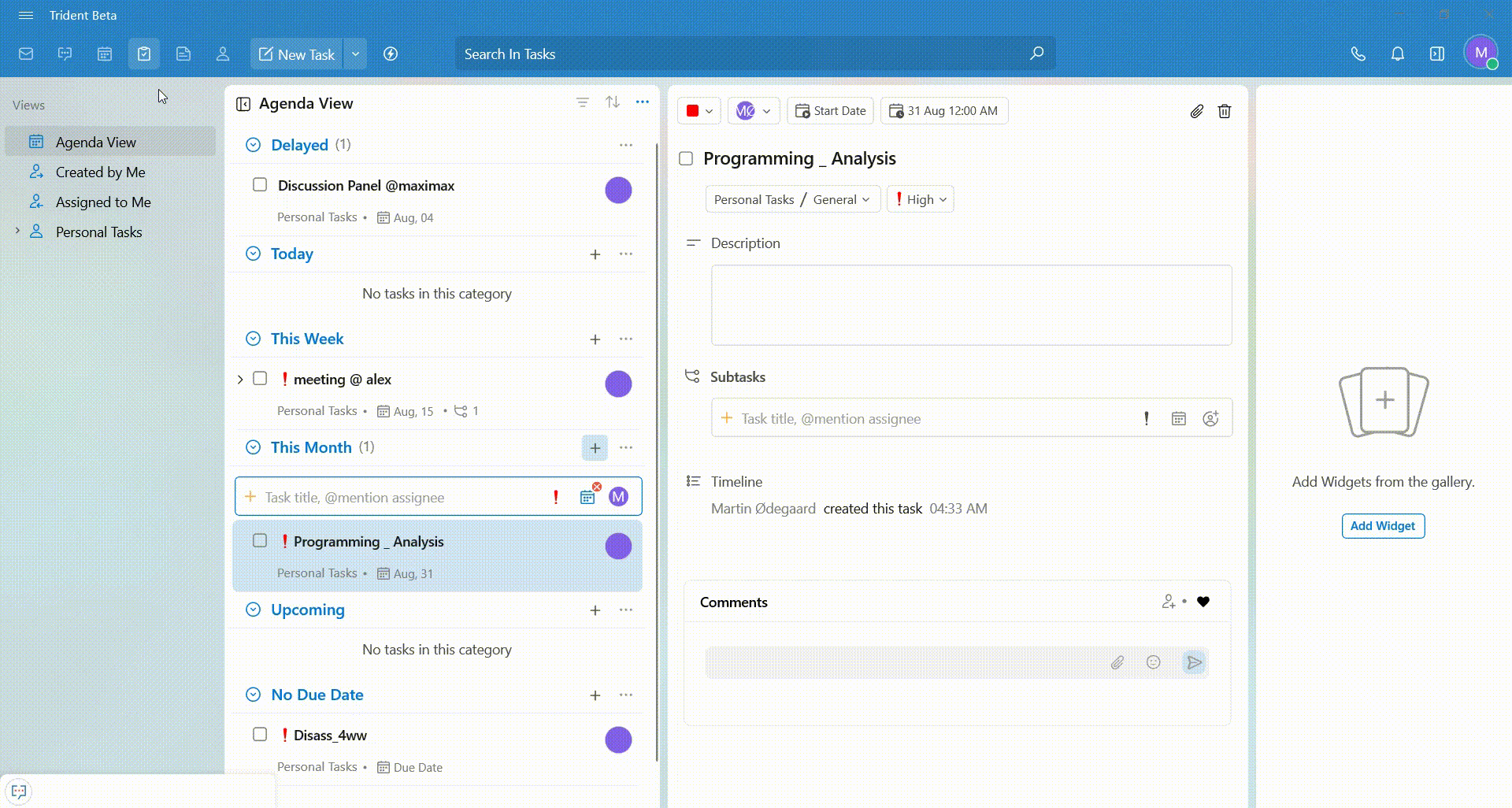Delete the task with trash icon
The height and width of the screenshot is (808, 1512).
click(1225, 111)
